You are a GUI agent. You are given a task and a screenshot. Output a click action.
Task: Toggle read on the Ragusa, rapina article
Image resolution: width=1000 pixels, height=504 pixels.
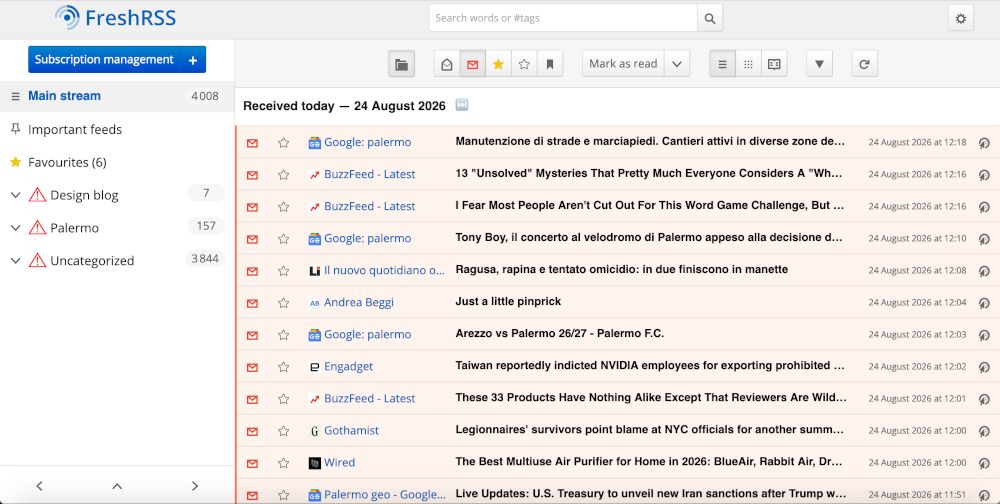pyautogui.click(x=253, y=271)
